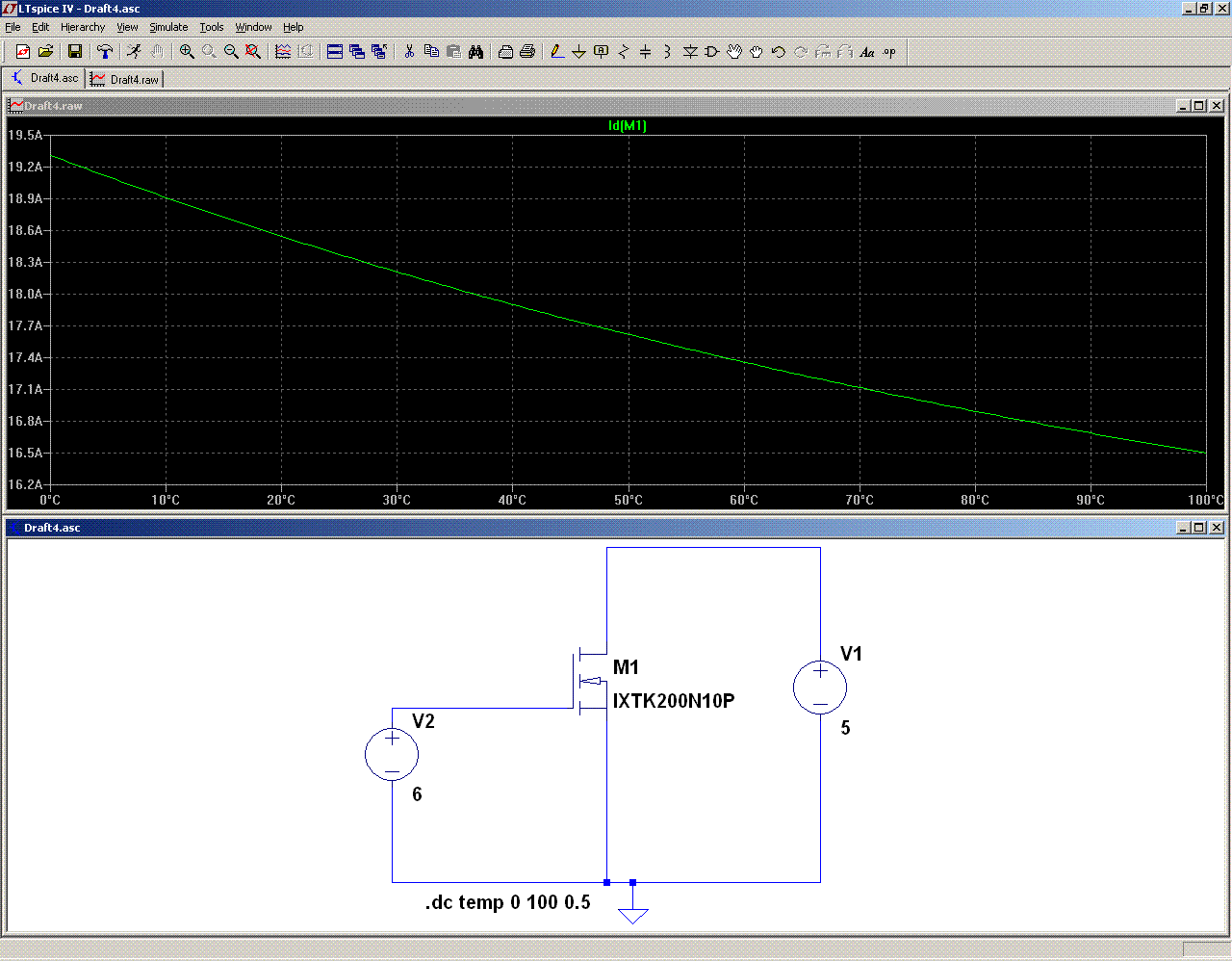
Task: Click the Copy icon in the toolbar
Action: (x=431, y=52)
